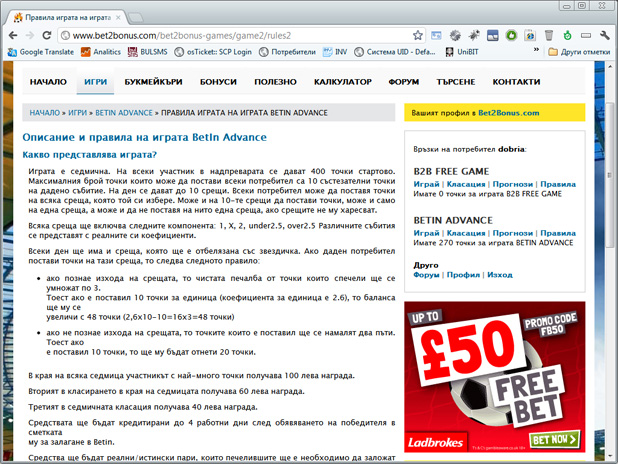Image resolution: width=618 pixels, height=464 pixels.
Task: Open the Система UID bookmark
Action: (x=395, y=52)
